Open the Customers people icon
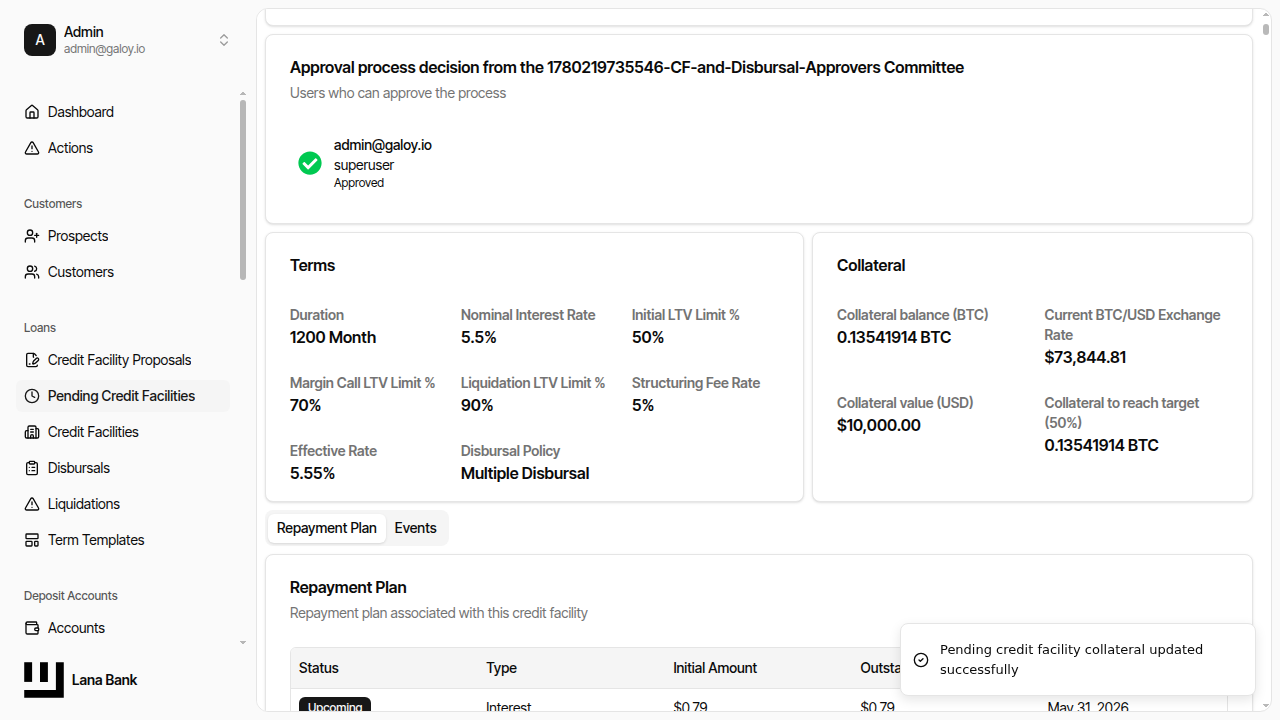The width and height of the screenshot is (1280, 720). [x=32, y=272]
